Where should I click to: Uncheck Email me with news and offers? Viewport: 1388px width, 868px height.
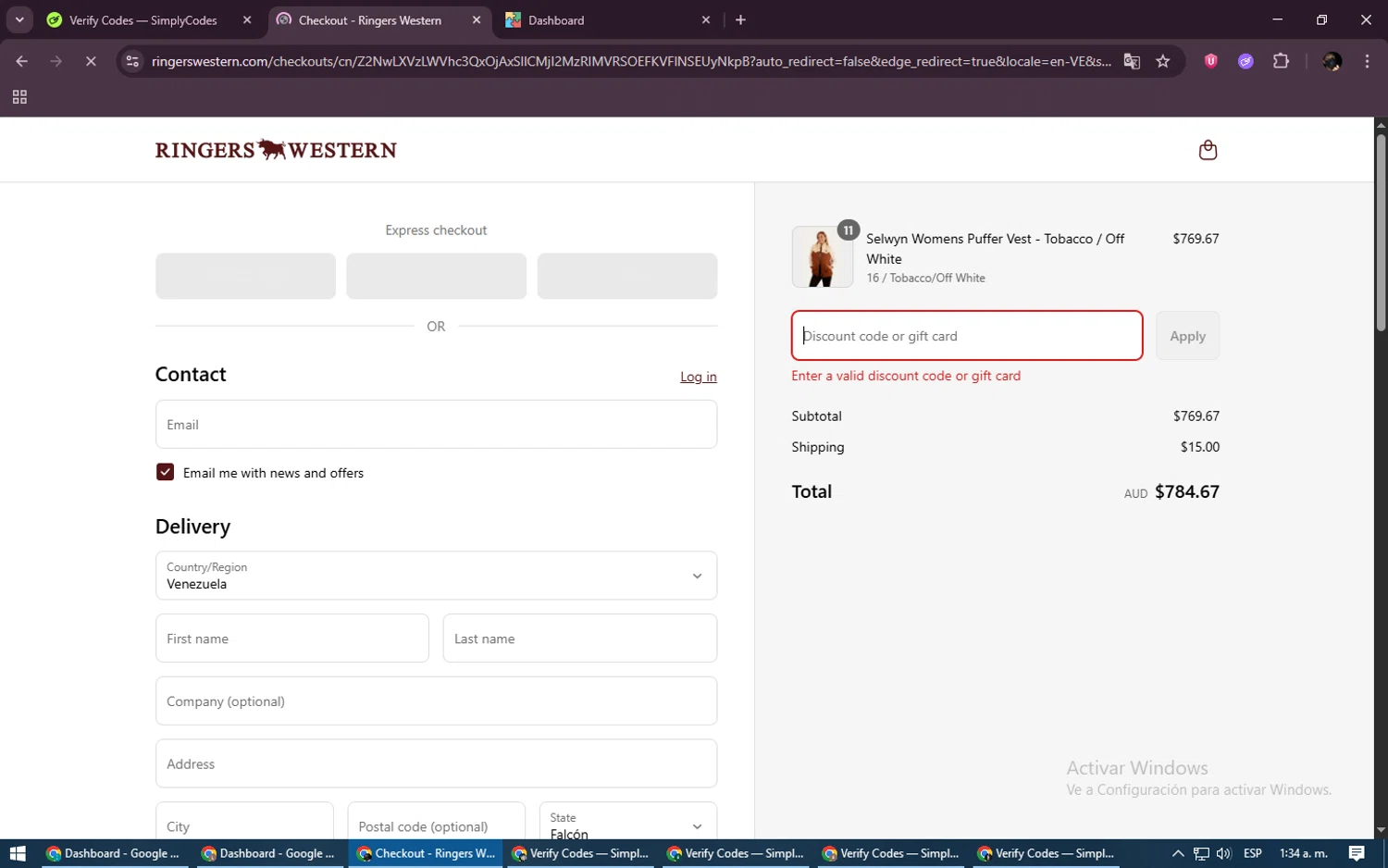[165, 472]
